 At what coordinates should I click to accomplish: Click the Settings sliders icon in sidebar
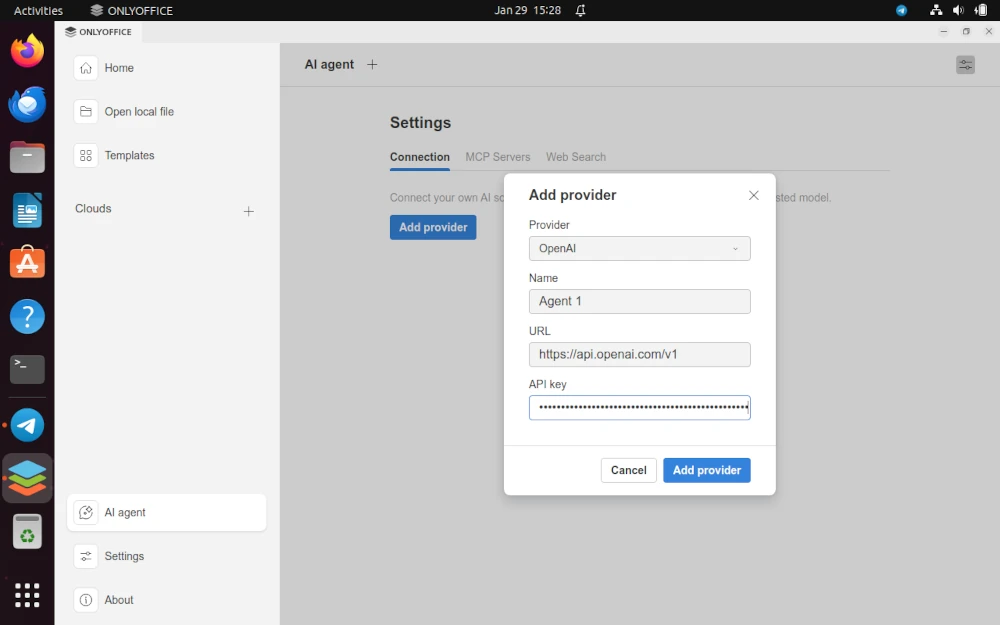(88, 556)
